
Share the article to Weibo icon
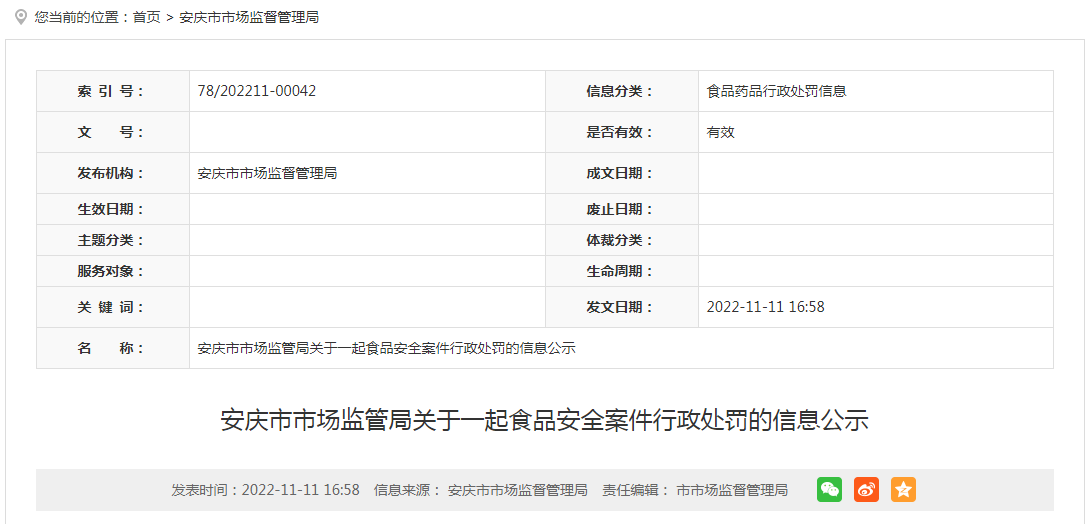coord(866,489)
